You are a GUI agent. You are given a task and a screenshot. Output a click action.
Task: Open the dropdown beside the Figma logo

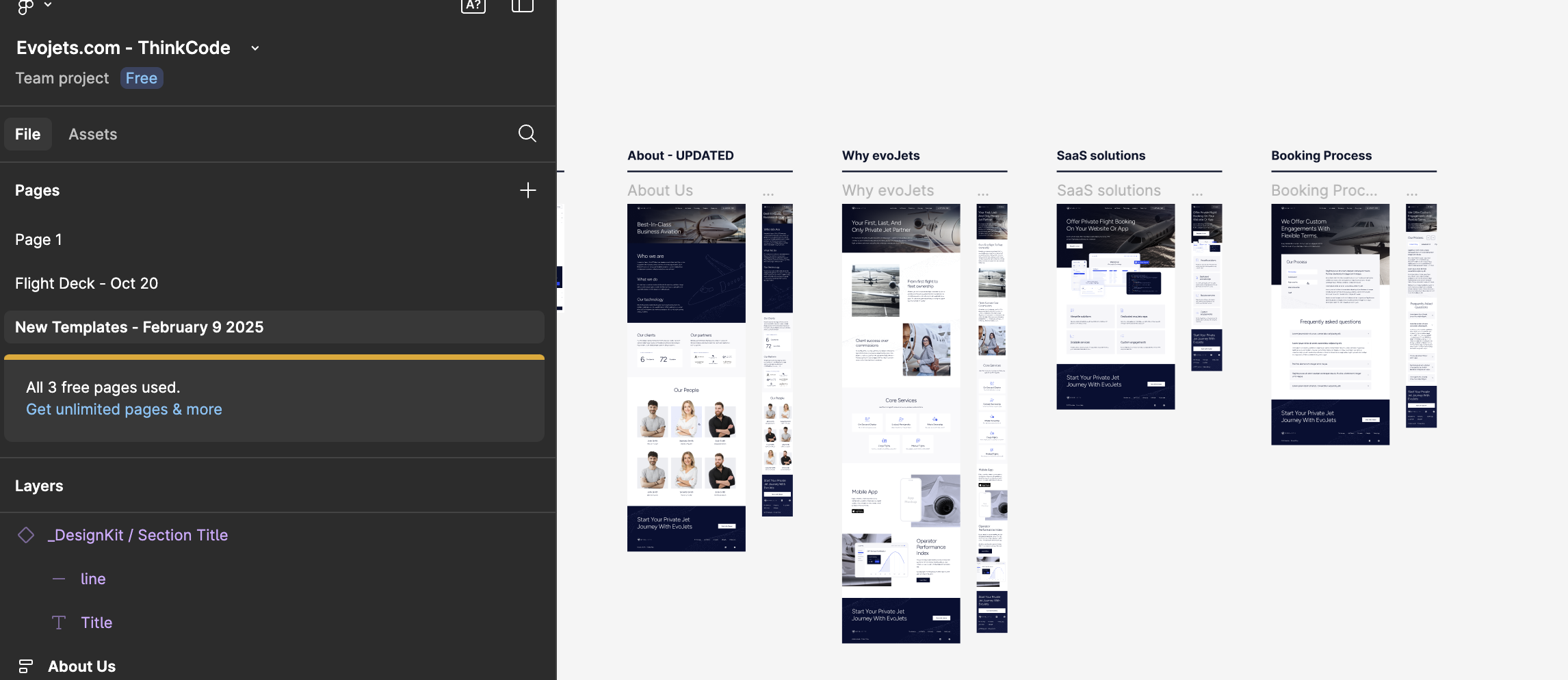(48, 5)
